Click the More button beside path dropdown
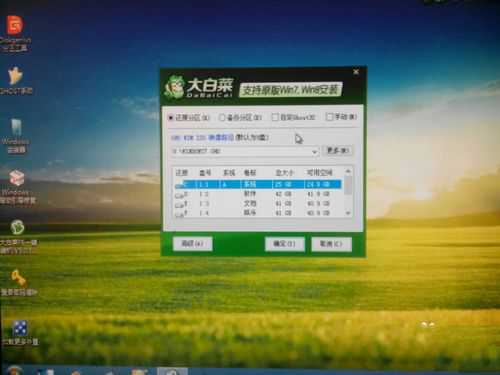Screen dimensions: 500x375 click(337, 151)
